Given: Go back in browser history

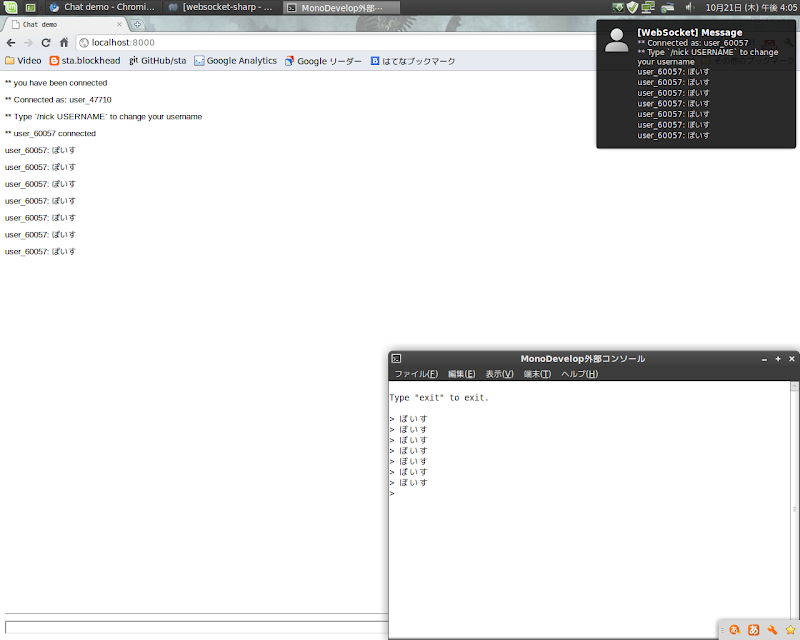Looking at the screenshot, I should pyautogui.click(x=11, y=42).
